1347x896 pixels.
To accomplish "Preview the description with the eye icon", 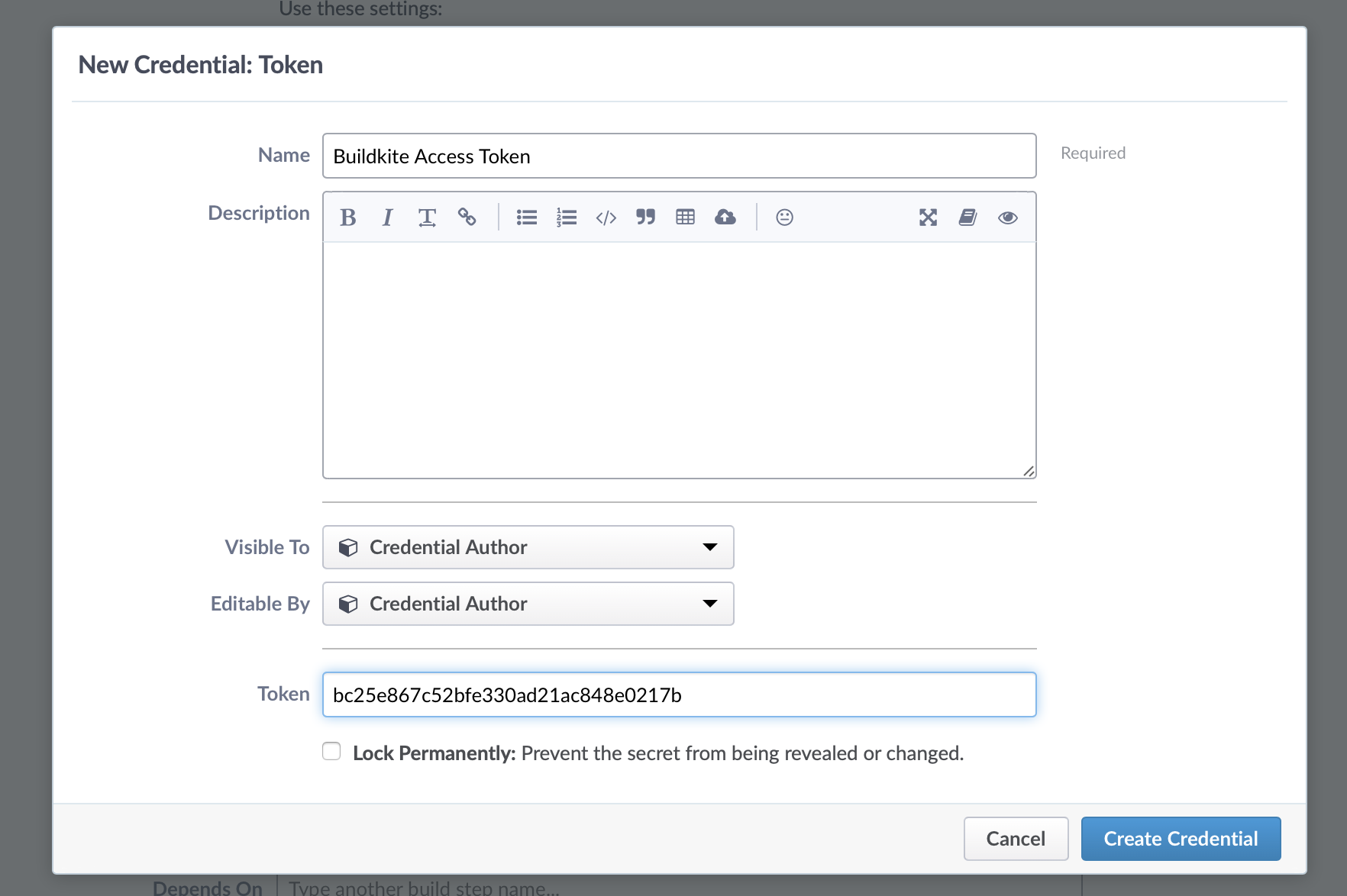I will coord(1007,218).
